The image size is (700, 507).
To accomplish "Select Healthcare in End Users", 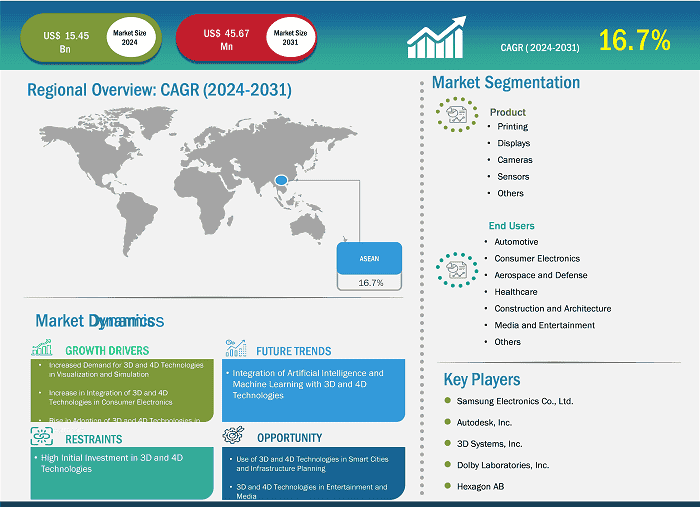I will (x=516, y=292).
